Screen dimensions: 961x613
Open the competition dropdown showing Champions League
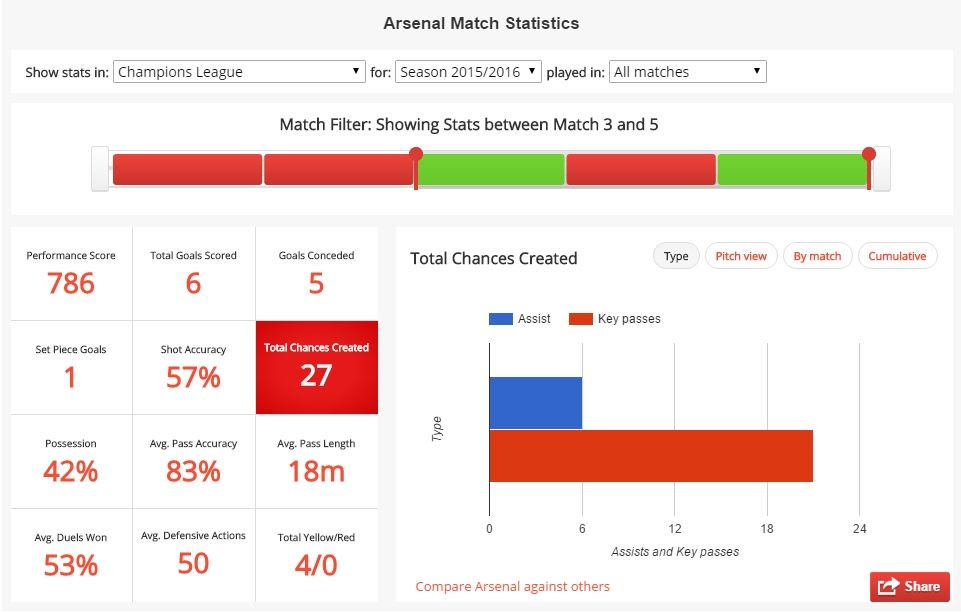[x=239, y=72]
